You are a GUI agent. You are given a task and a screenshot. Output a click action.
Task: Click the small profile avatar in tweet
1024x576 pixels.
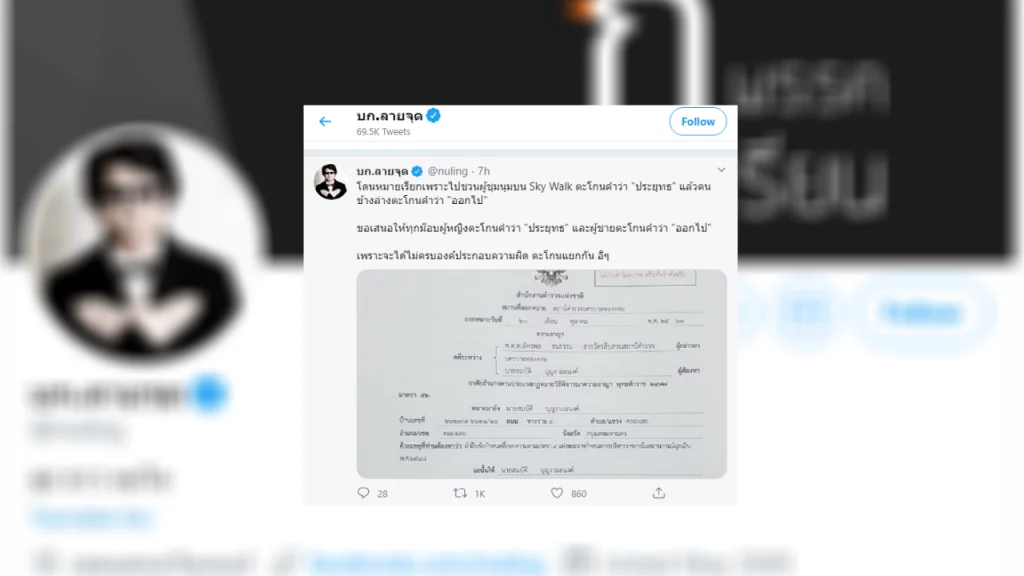330,182
